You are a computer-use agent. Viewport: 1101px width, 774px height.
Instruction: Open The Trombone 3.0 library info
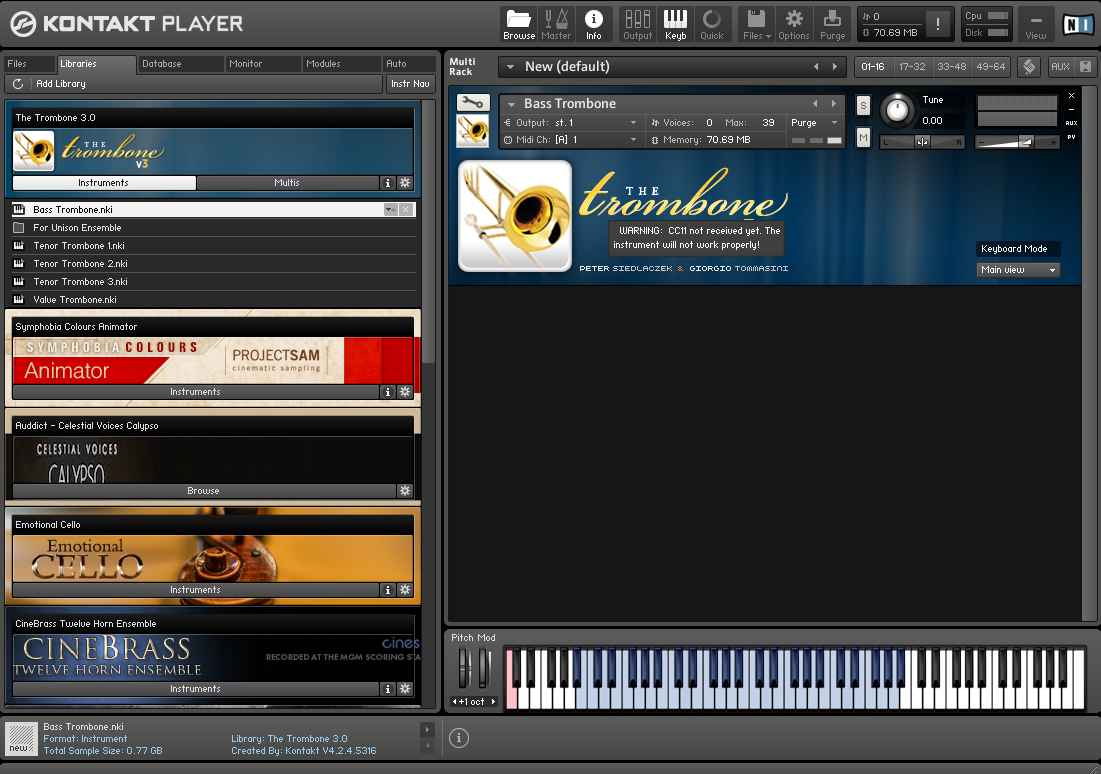pyautogui.click(x=388, y=183)
